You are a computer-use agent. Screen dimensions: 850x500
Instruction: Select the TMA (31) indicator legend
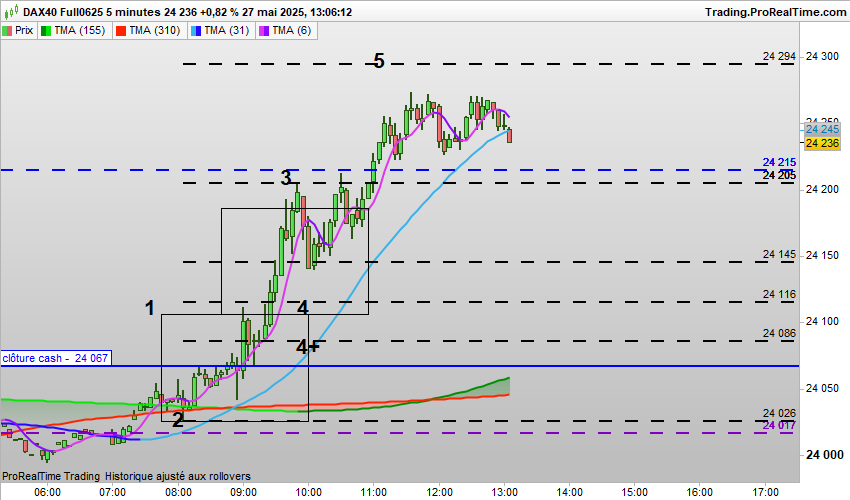click(x=221, y=30)
